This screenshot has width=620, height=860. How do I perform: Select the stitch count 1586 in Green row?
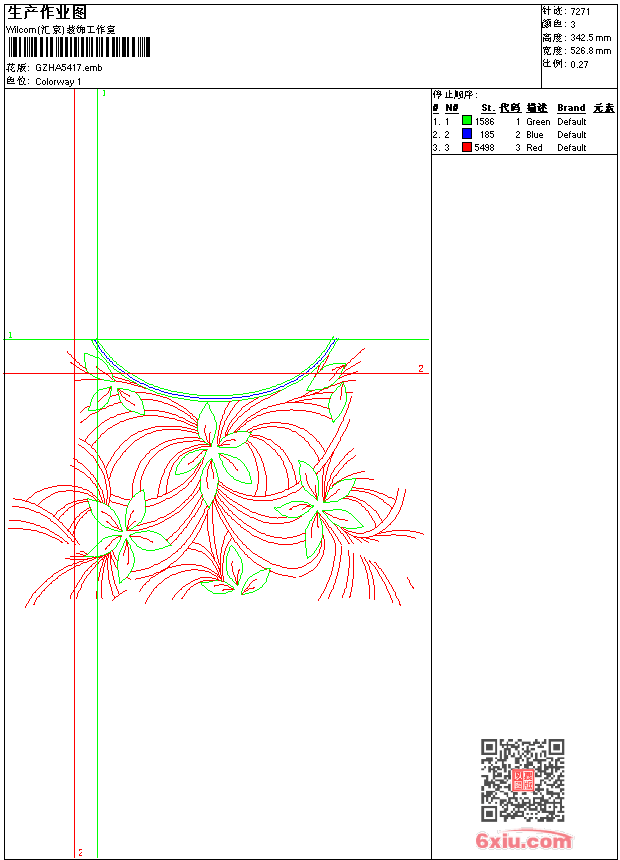[484, 122]
